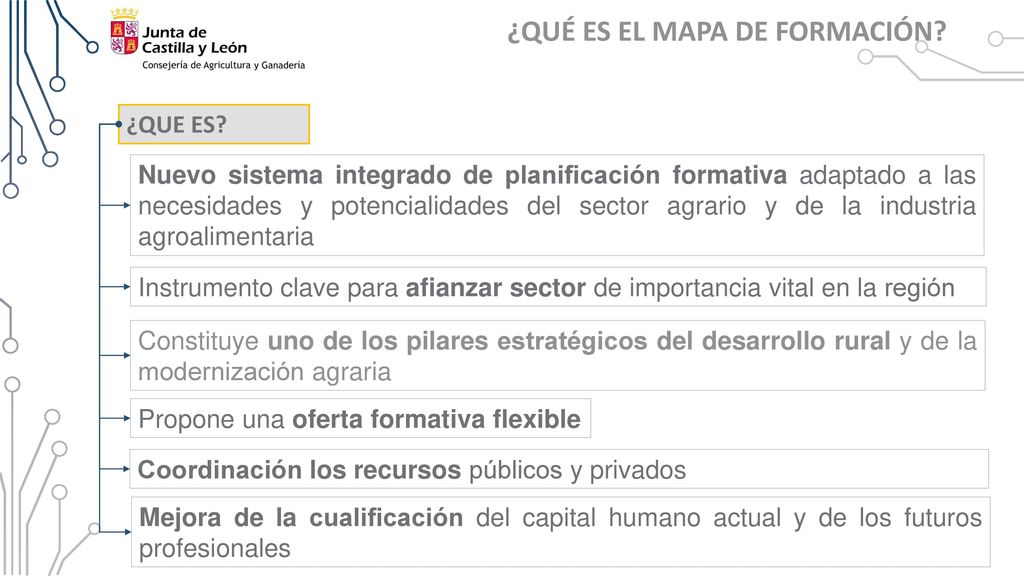This screenshot has height=576, width=1024.
Task: Select the ¿QUE ES? heading box
Action: click(x=214, y=124)
